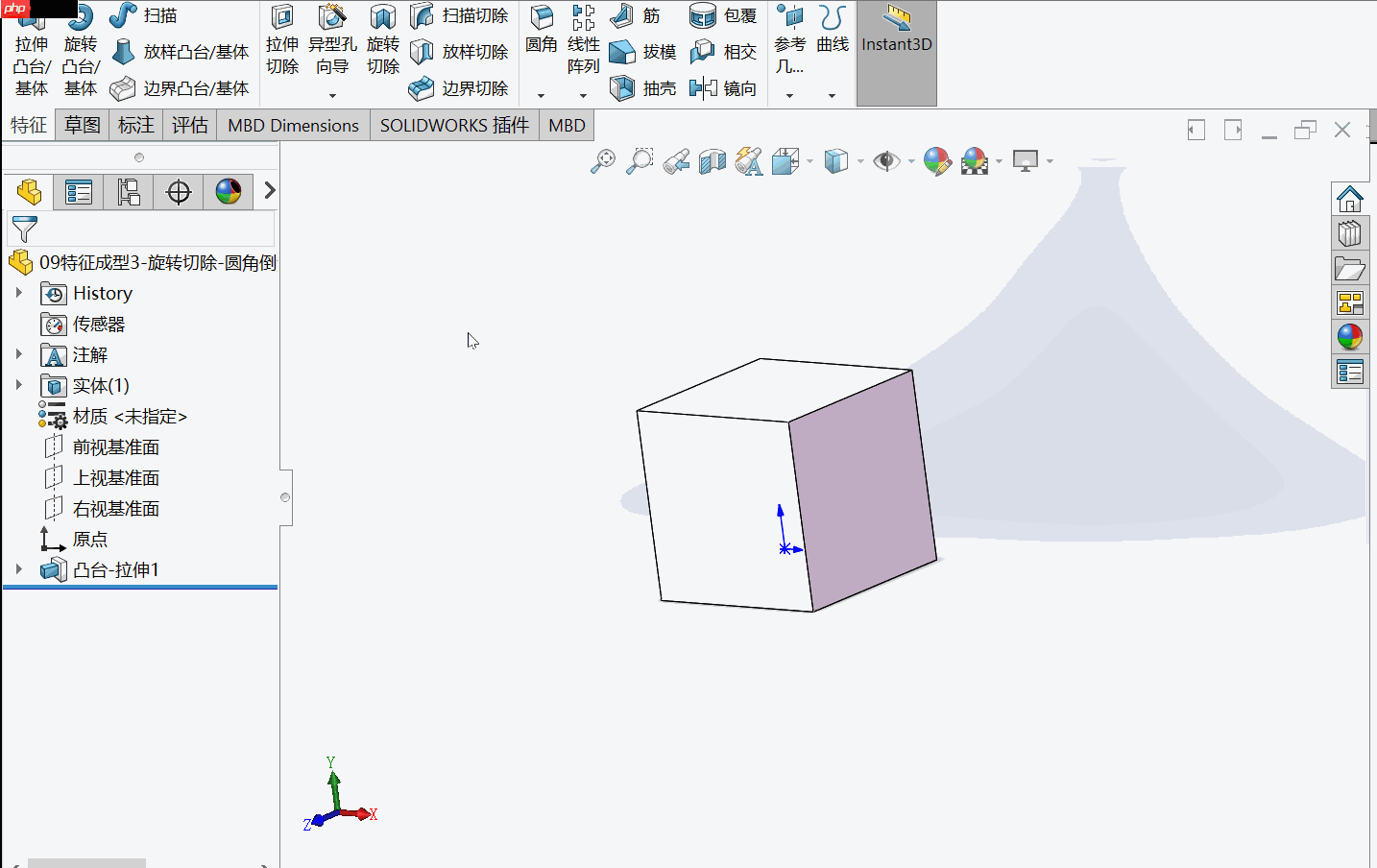
Task: Switch to the 评估 evaluate tab
Action: [x=189, y=125]
